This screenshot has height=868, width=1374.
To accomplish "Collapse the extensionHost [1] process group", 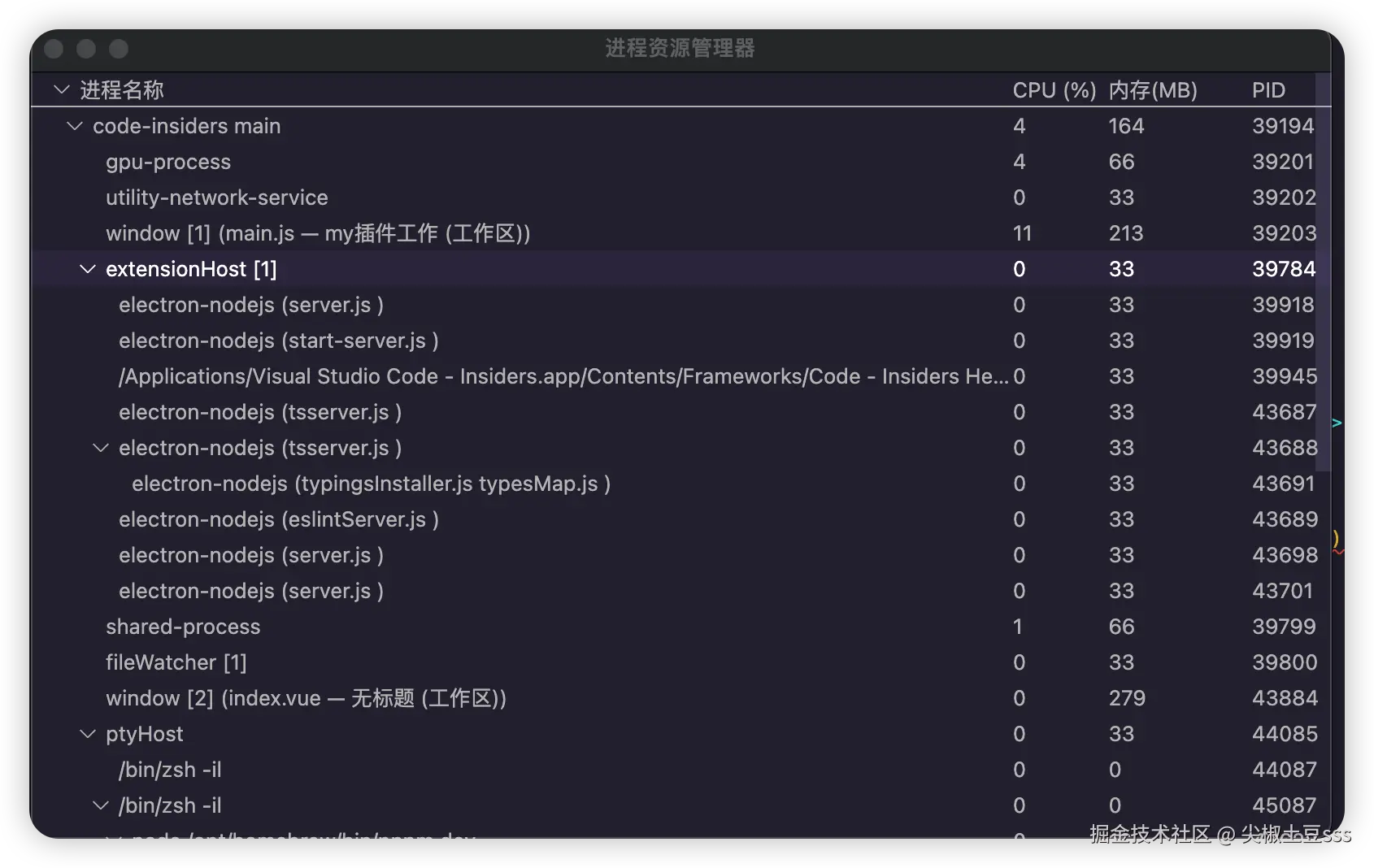I will 88,269.
